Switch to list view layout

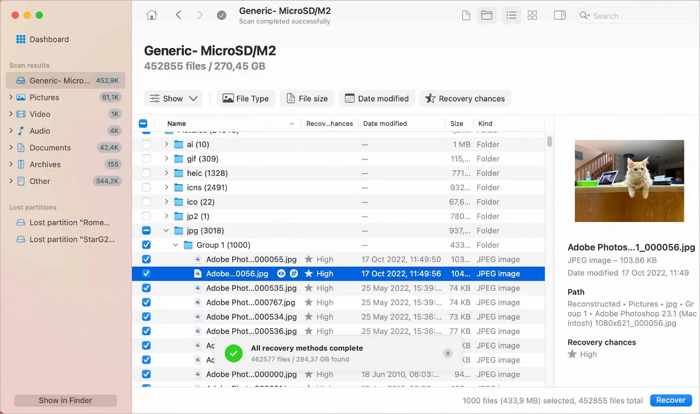(x=511, y=16)
